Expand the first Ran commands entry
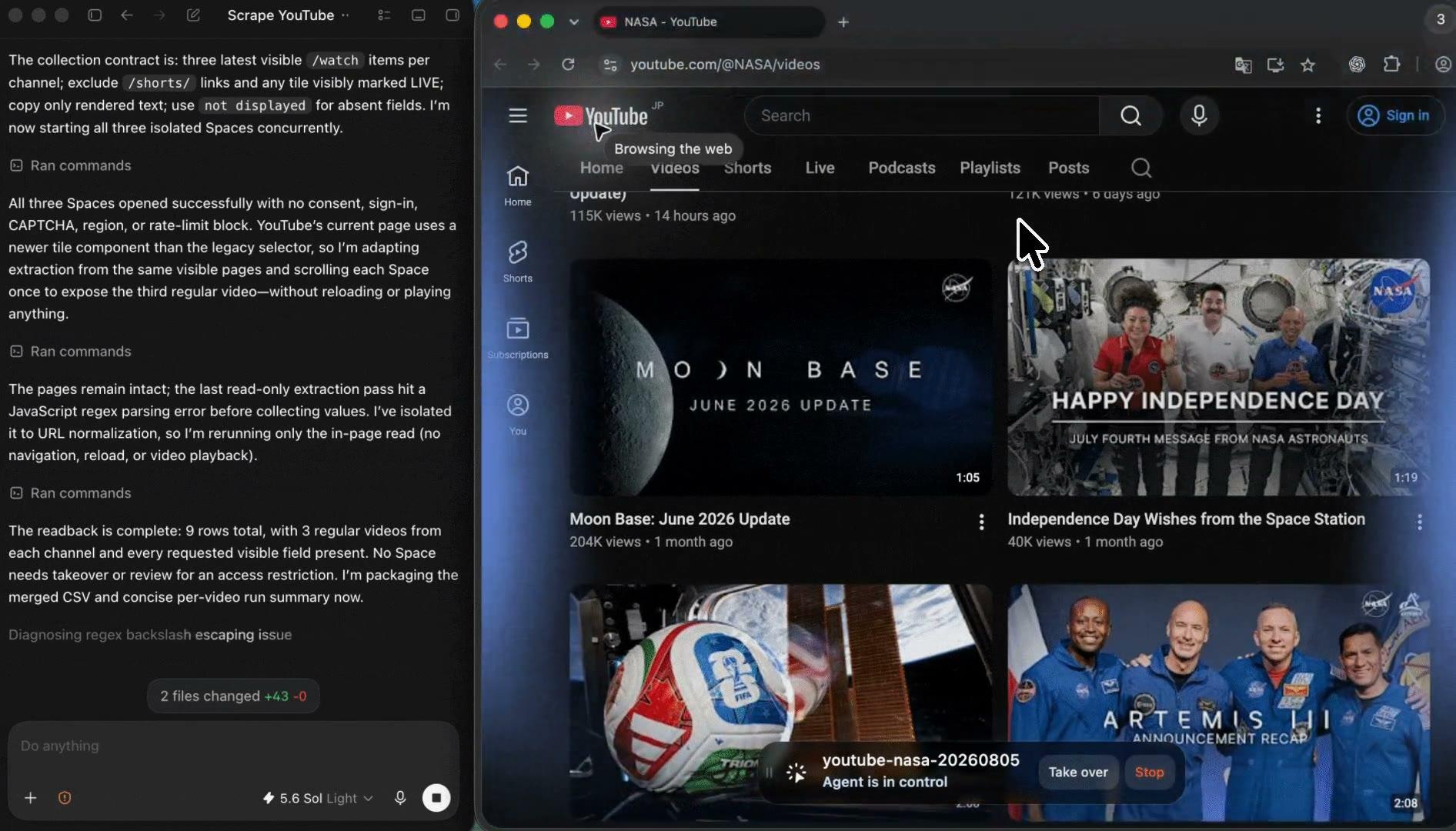 (x=70, y=165)
